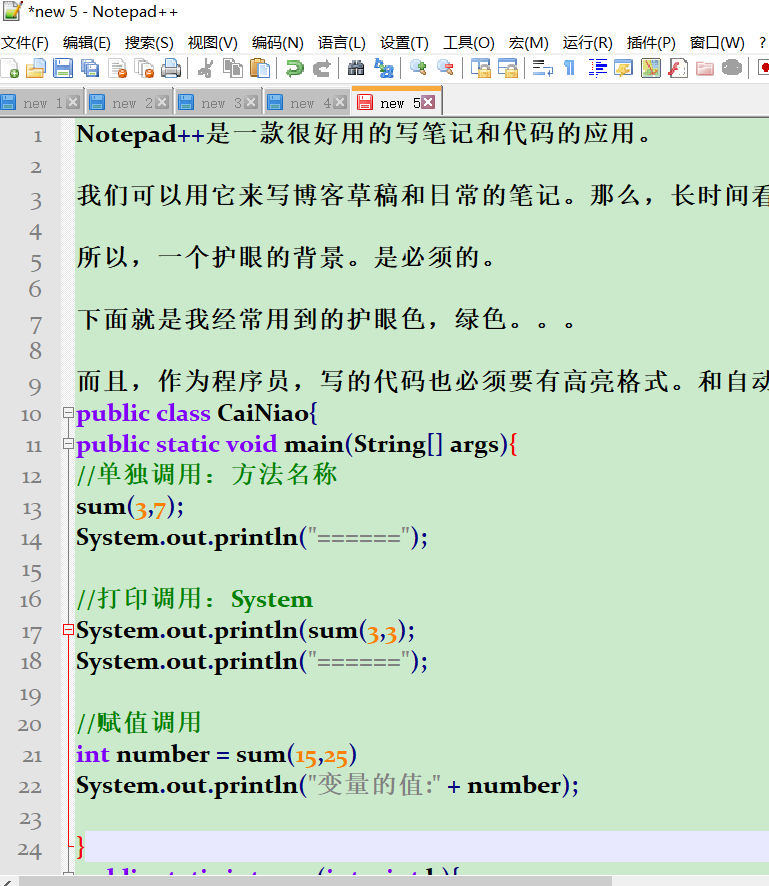Image resolution: width=769 pixels, height=886 pixels.
Task: Collapse the fold at line 11 main method
Action: (68, 444)
